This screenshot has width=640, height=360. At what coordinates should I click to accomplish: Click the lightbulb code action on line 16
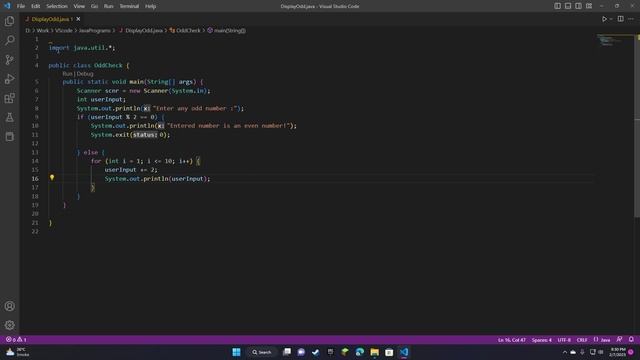coord(52,178)
